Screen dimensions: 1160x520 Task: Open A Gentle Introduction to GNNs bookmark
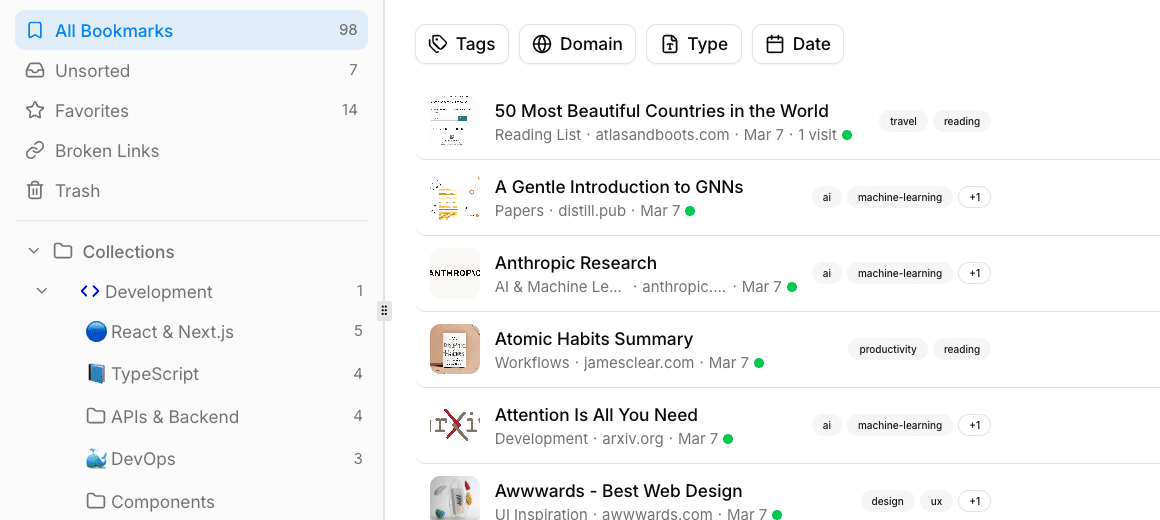click(x=618, y=187)
